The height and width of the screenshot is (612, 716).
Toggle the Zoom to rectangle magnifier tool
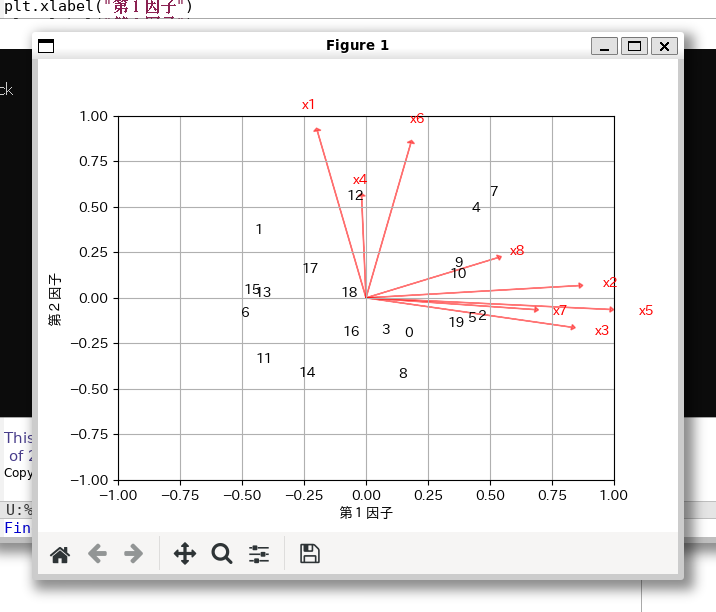click(222, 554)
